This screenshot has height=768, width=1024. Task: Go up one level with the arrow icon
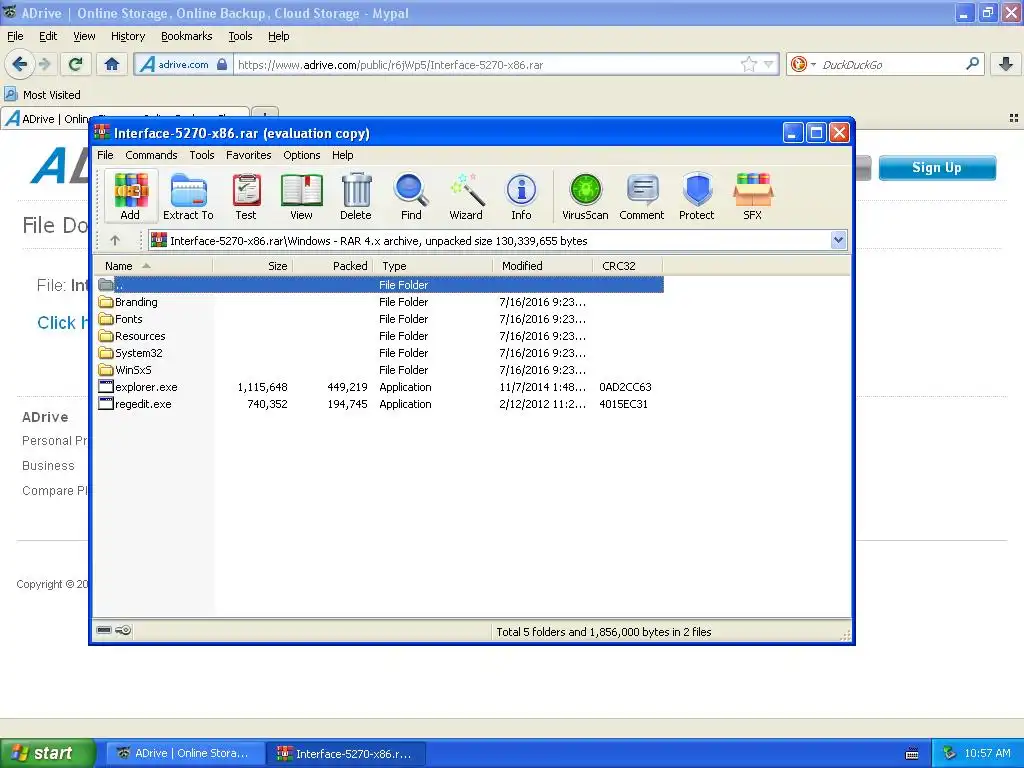coord(115,240)
